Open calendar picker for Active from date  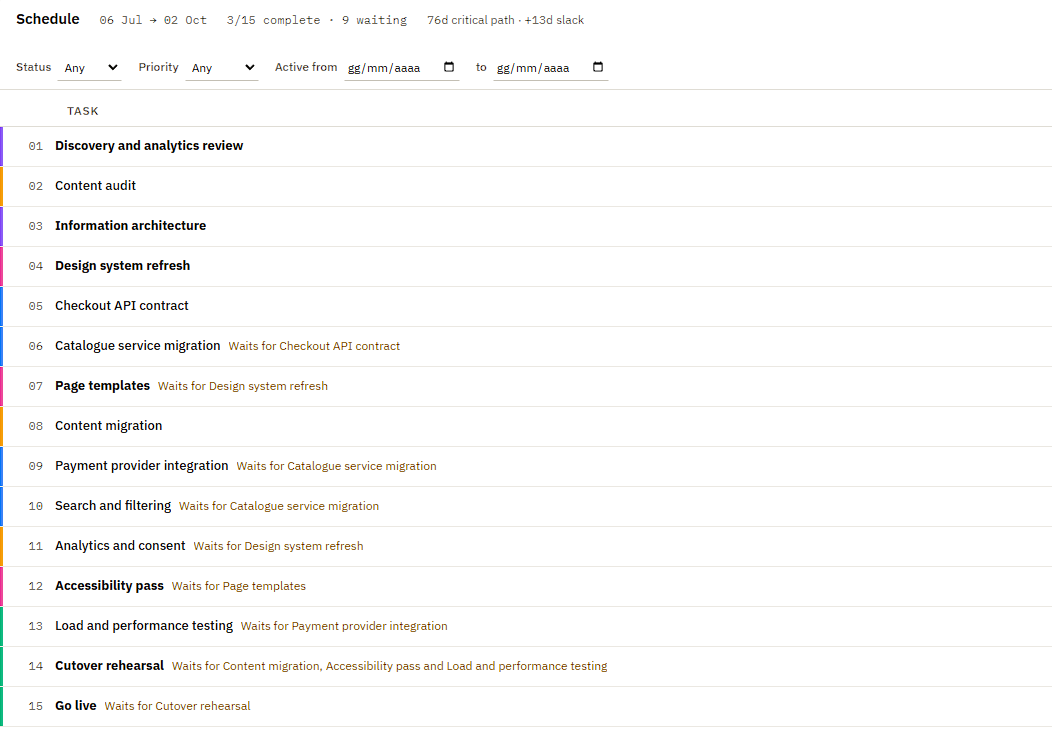coord(449,67)
